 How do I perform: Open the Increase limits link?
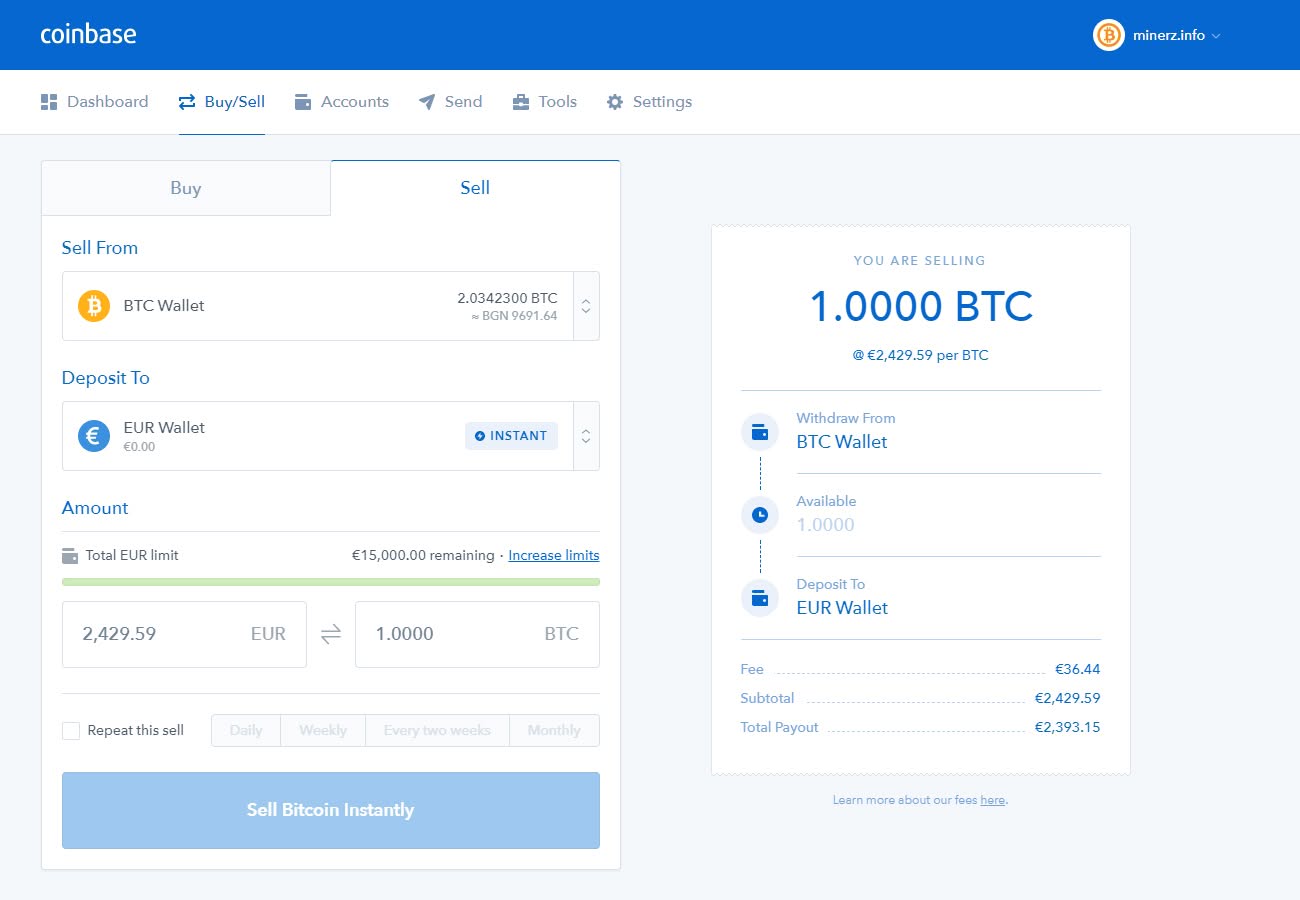click(554, 555)
